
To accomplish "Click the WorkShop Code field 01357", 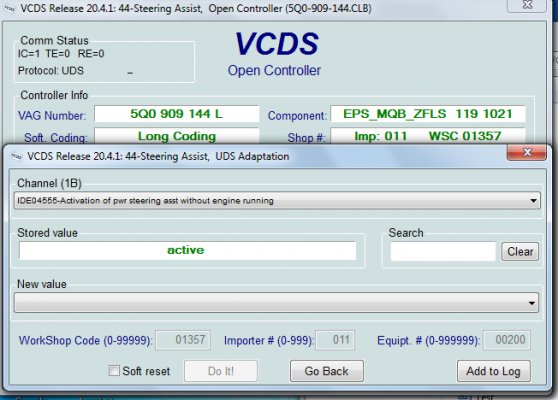I will pos(183,340).
